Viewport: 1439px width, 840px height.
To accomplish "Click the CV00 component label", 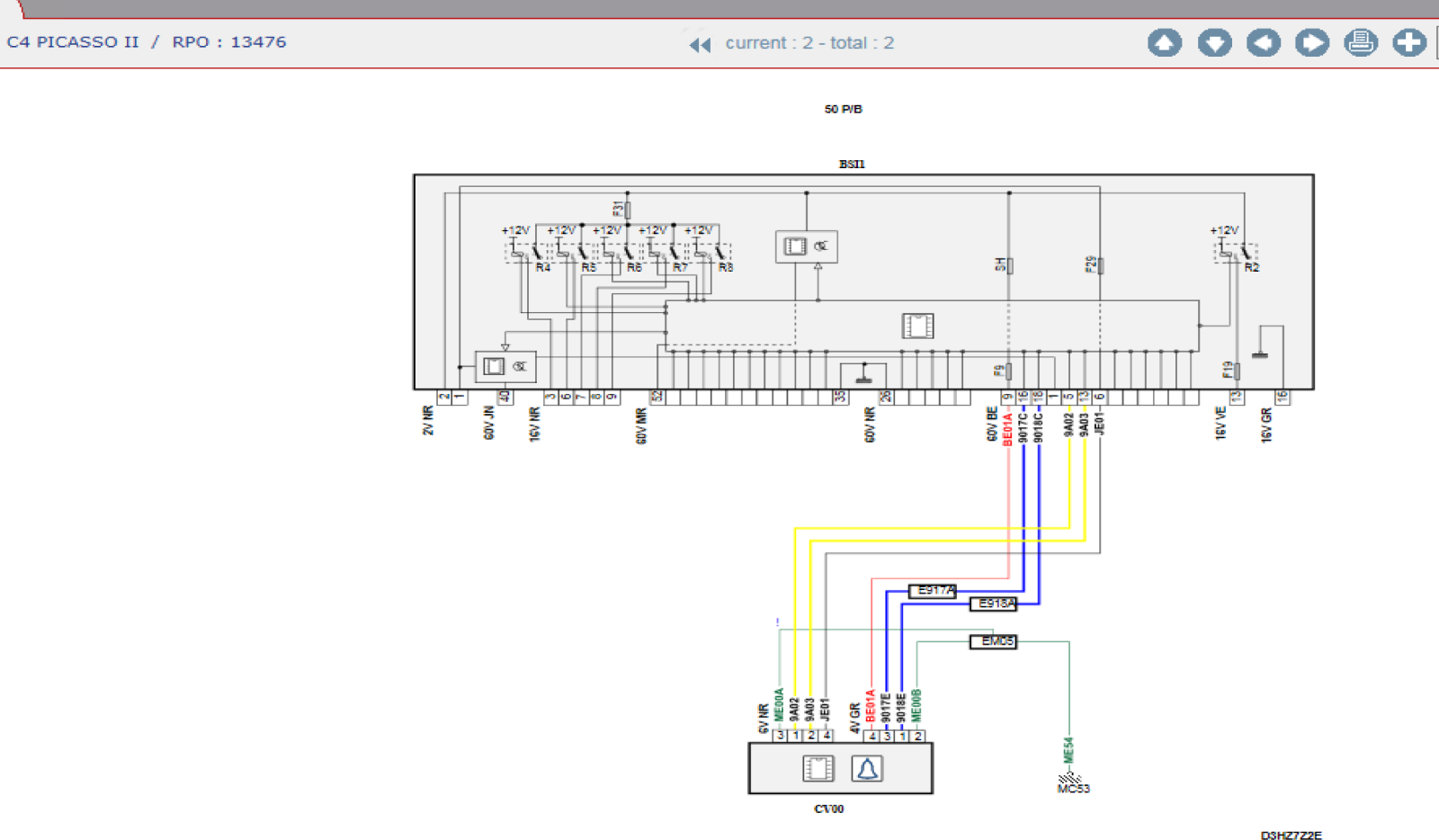I will tap(829, 809).
